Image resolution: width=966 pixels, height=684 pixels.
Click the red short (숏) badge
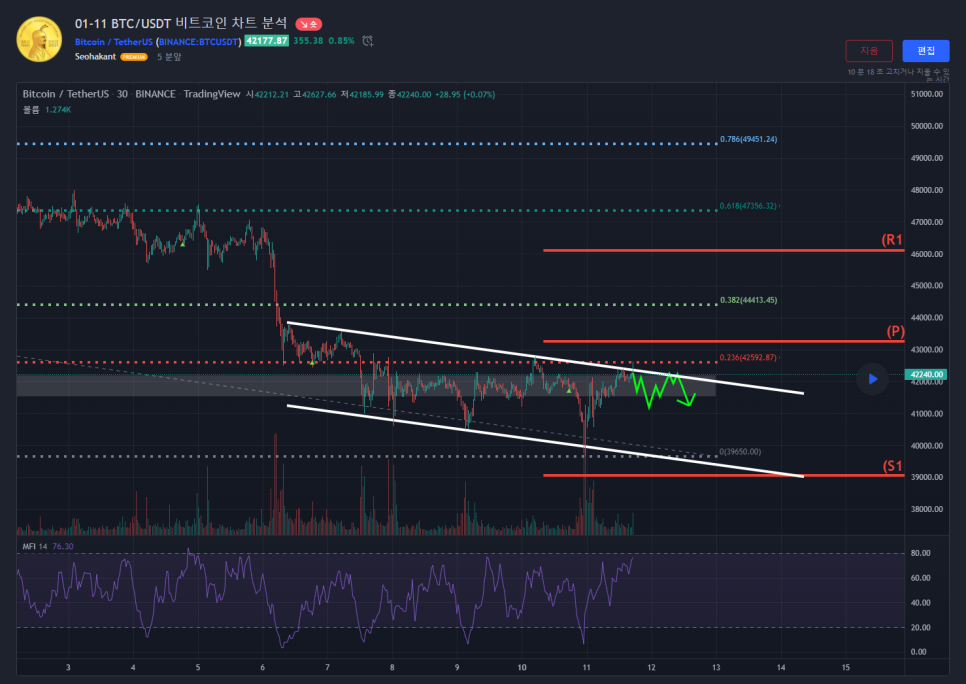point(308,23)
